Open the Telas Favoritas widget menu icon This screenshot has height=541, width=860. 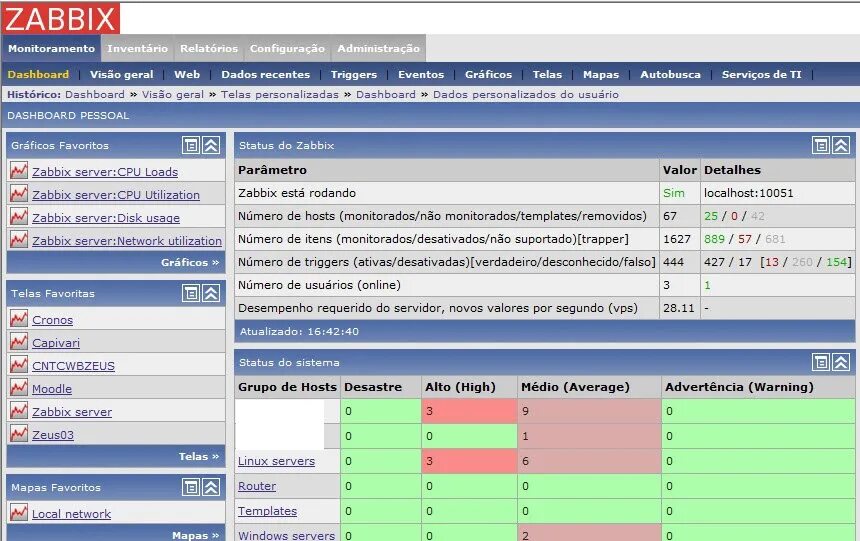(191, 293)
